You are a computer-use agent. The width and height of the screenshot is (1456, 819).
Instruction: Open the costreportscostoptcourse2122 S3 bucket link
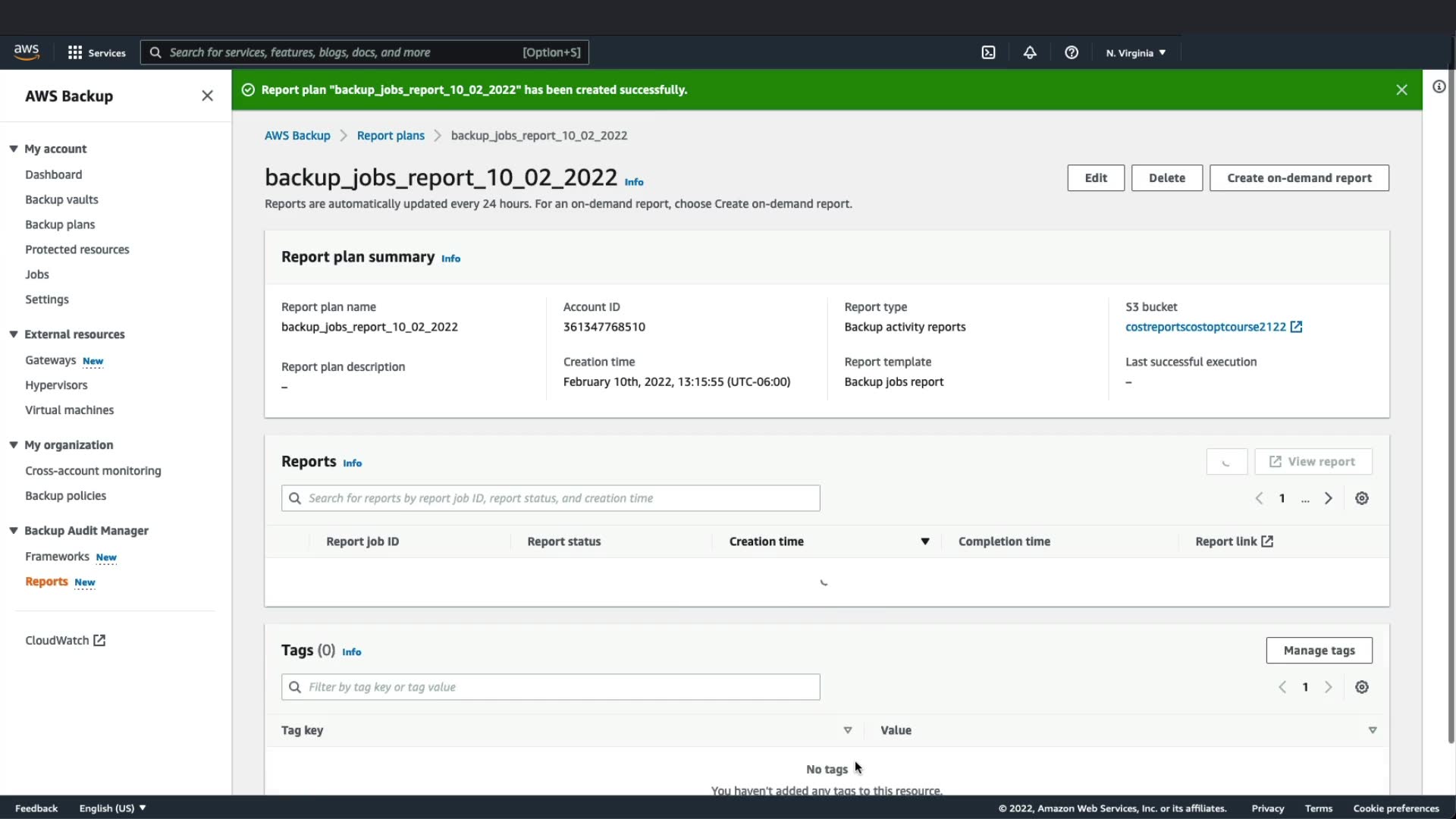pyautogui.click(x=1206, y=327)
